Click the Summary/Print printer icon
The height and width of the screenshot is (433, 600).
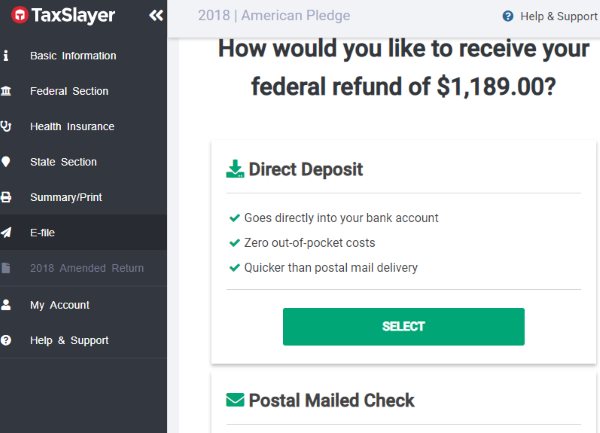pyautogui.click(x=7, y=198)
